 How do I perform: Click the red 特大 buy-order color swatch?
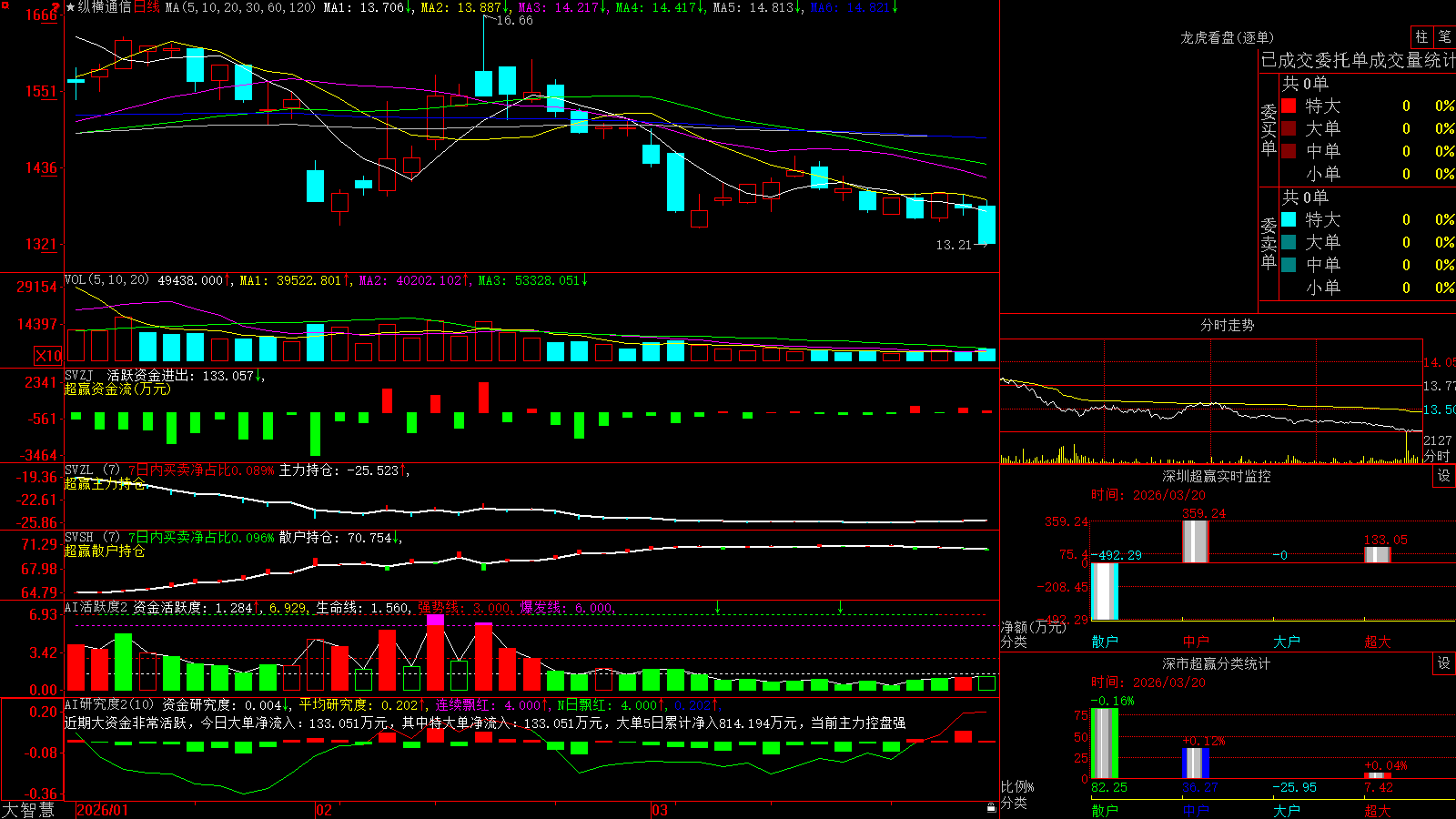1289,106
